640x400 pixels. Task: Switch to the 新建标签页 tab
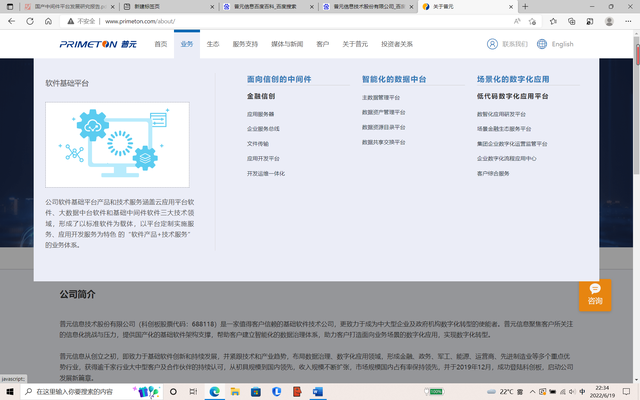pyautogui.click(x=169, y=7)
